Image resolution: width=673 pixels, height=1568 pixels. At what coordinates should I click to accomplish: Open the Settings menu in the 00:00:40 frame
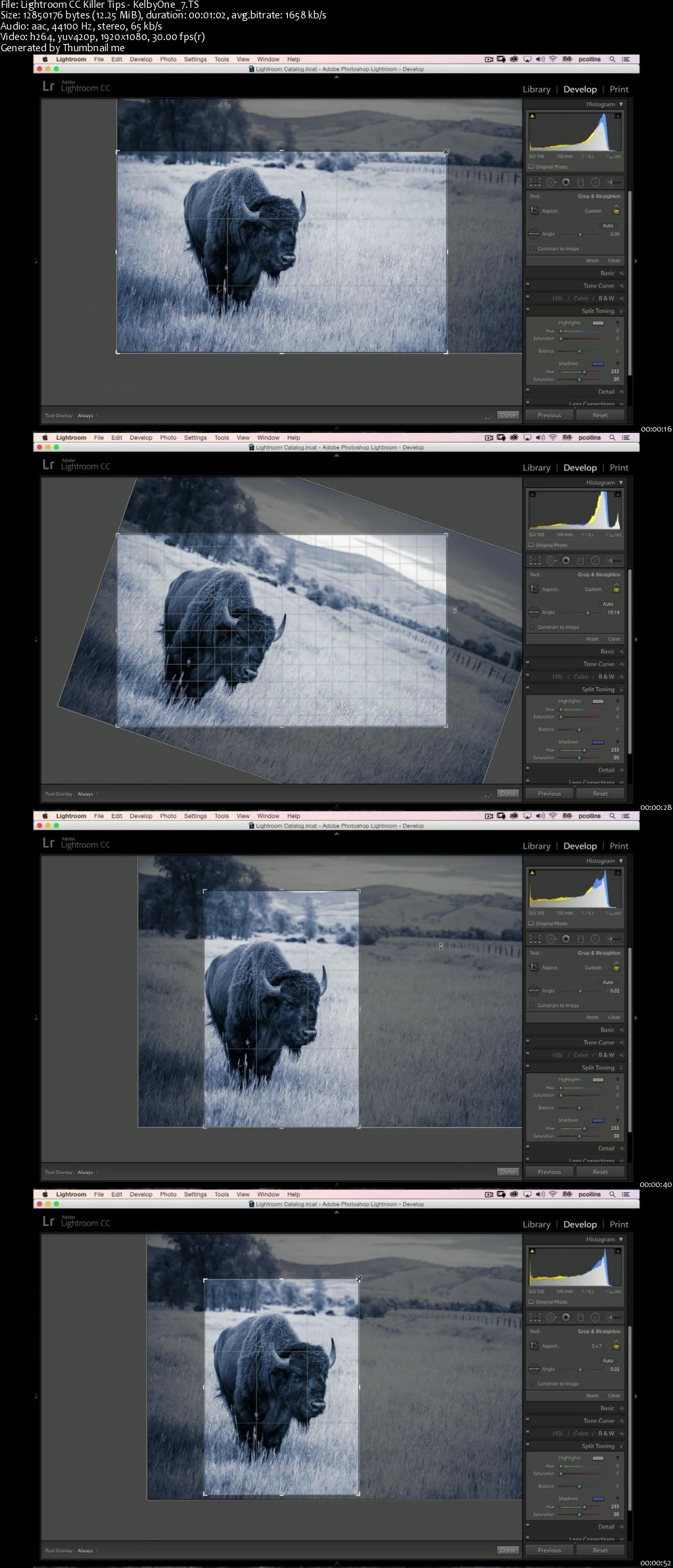pyautogui.click(x=195, y=816)
